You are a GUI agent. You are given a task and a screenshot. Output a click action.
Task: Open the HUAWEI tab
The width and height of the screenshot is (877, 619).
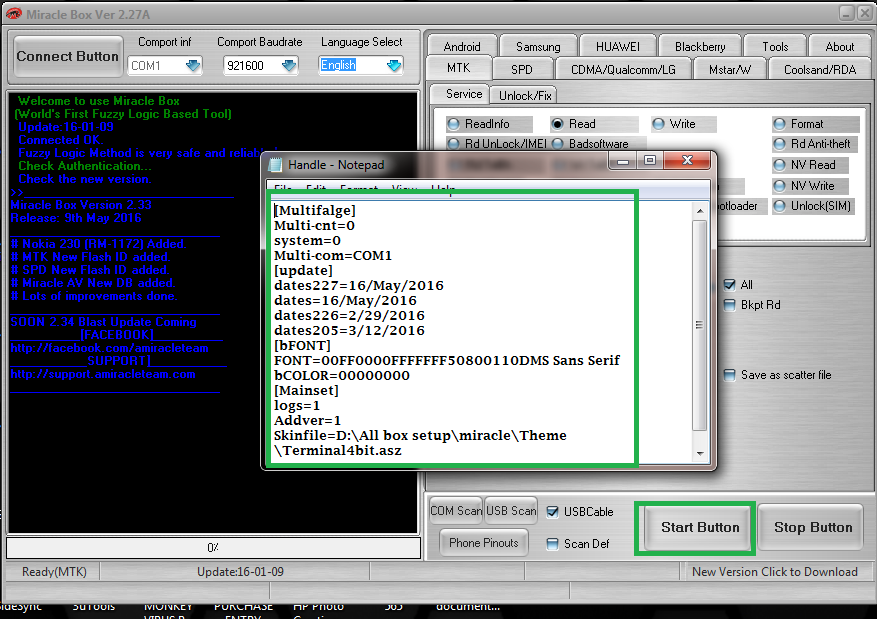617,46
